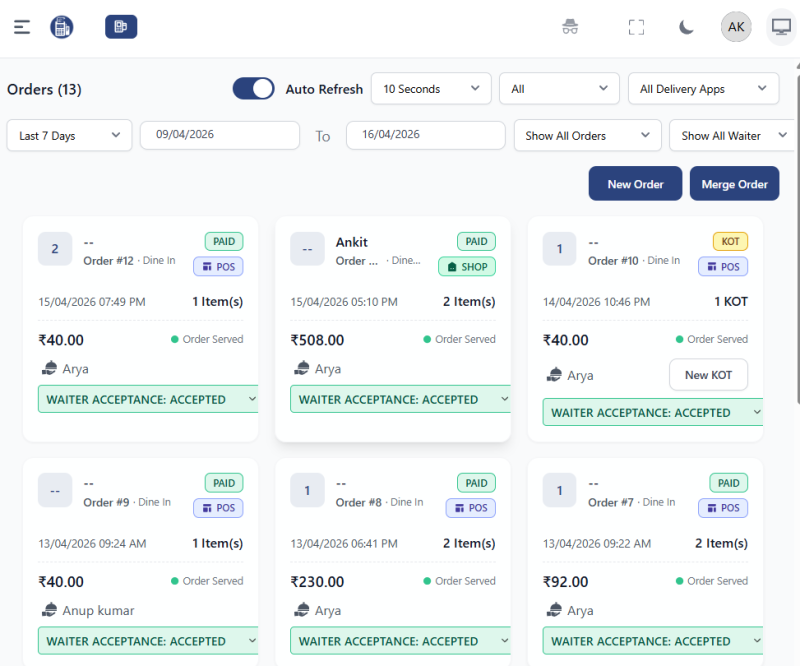
Task: Click the Orders (13) heading
Action: (44, 89)
